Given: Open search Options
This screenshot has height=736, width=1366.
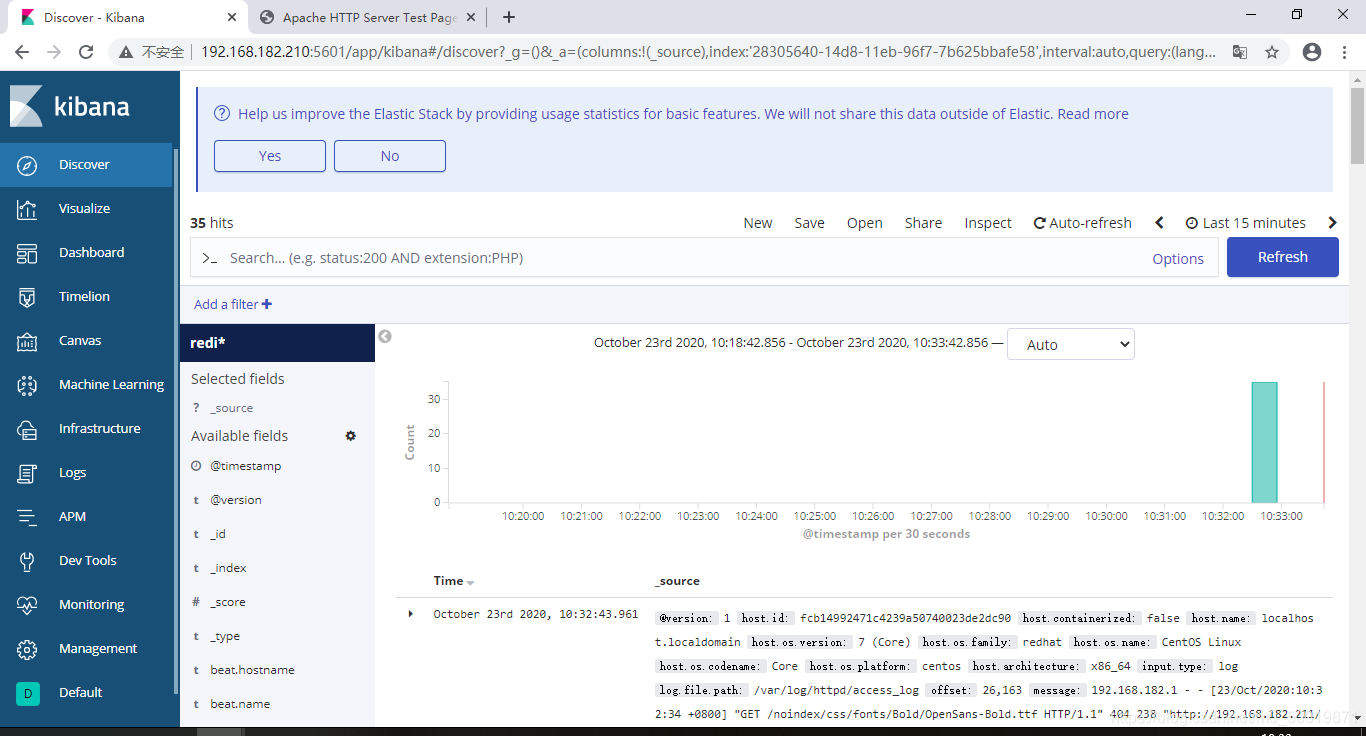Looking at the screenshot, I should (1178, 258).
